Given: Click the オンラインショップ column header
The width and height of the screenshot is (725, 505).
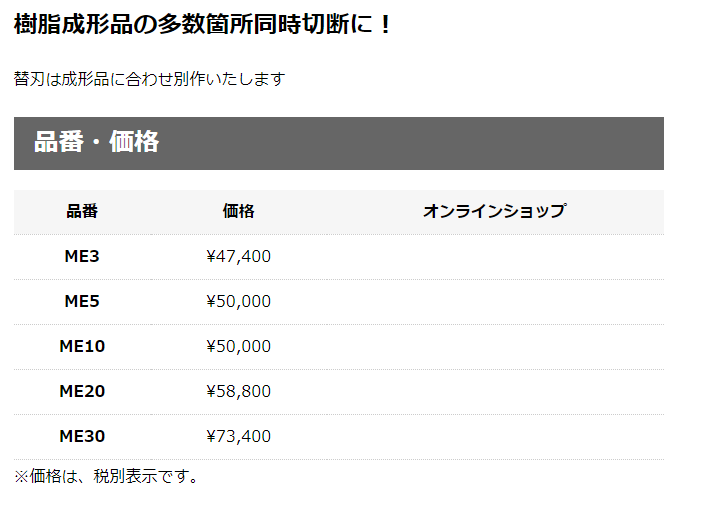Looking at the screenshot, I should [x=495, y=211].
